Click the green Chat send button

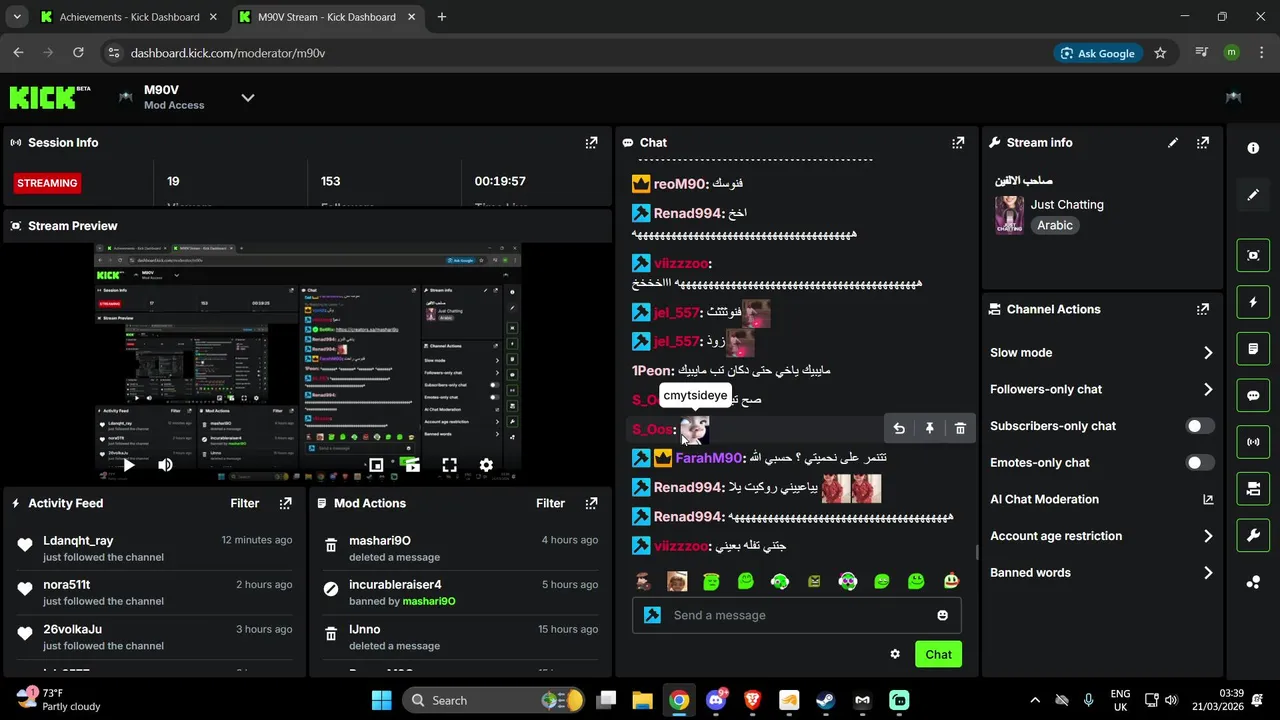(938, 654)
